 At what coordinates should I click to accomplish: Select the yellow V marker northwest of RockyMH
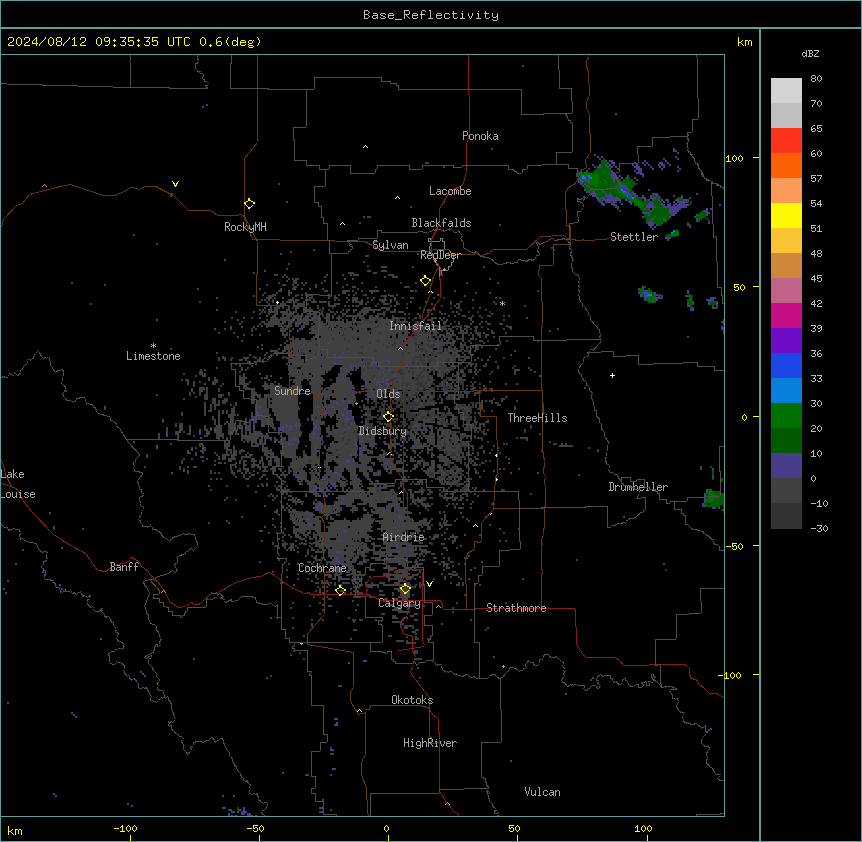(x=175, y=184)
